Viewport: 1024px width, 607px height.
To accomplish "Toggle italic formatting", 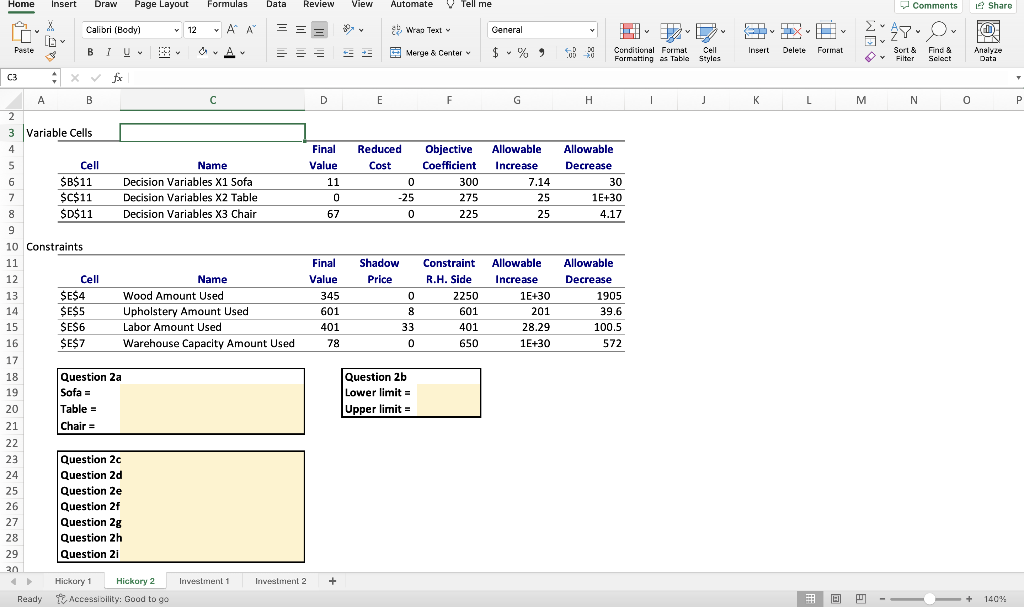I will point(108,52).
